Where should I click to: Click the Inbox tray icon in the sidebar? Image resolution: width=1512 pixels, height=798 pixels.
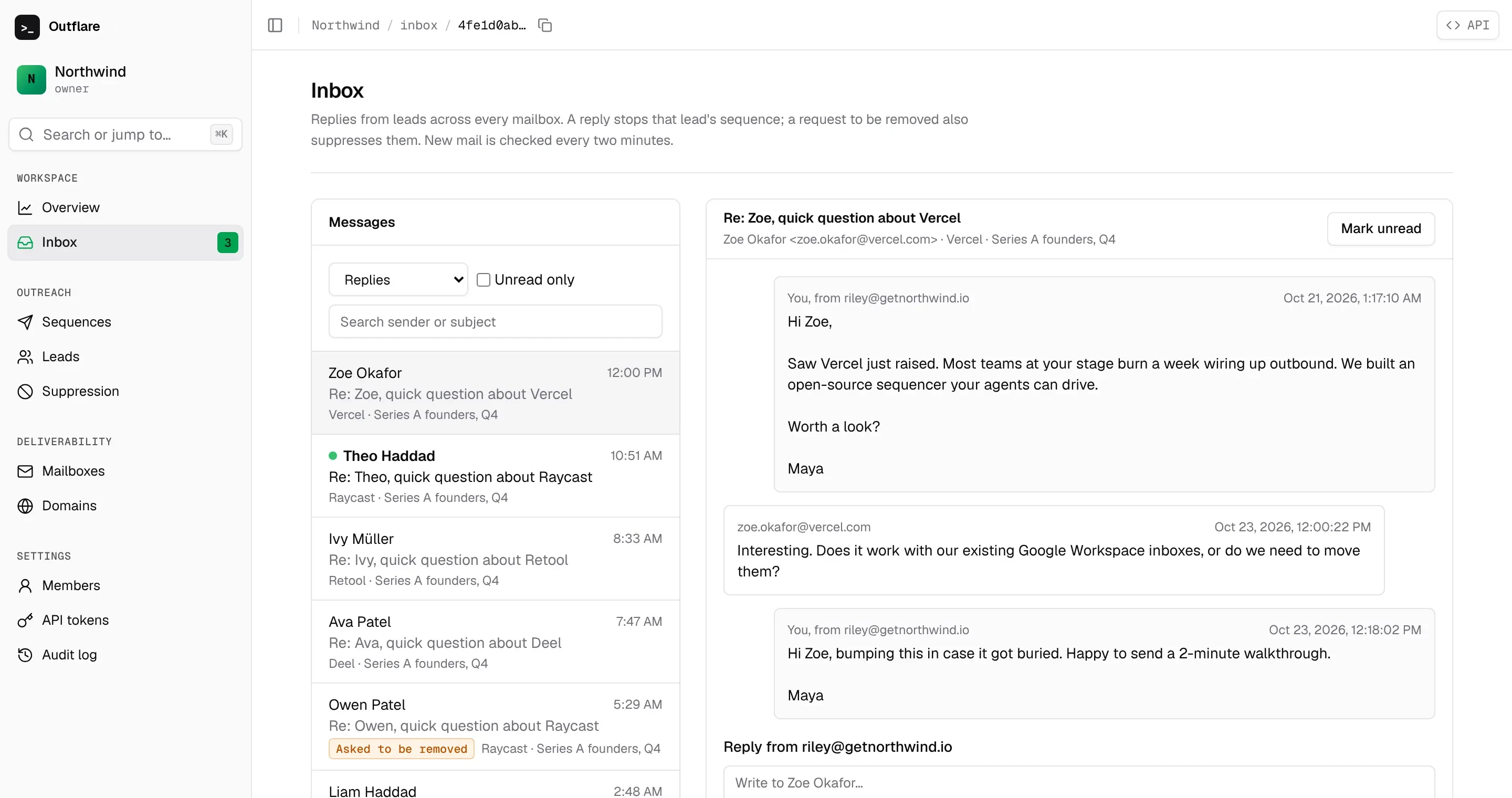pyautogui.click(x=25, y=243)
